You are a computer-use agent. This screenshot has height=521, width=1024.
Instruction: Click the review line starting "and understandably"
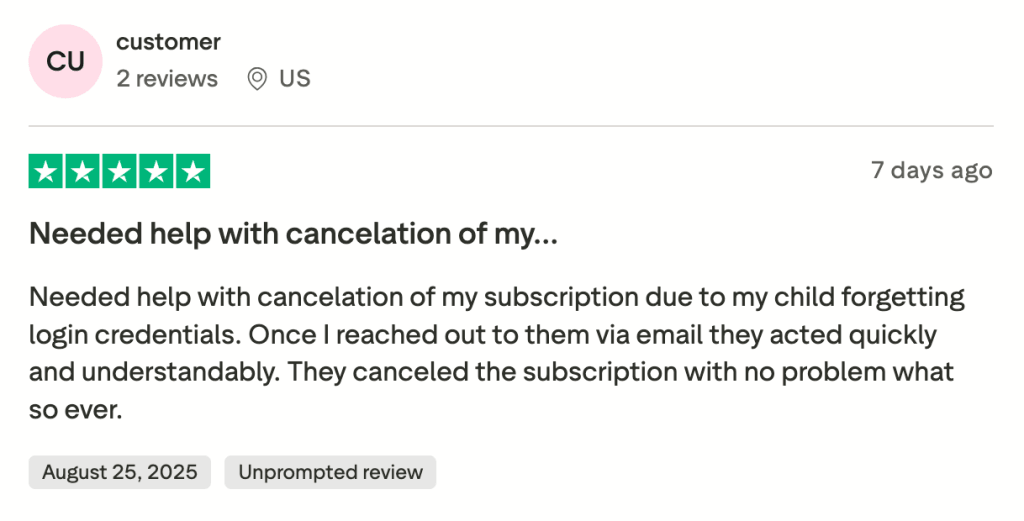click(491, 372)
